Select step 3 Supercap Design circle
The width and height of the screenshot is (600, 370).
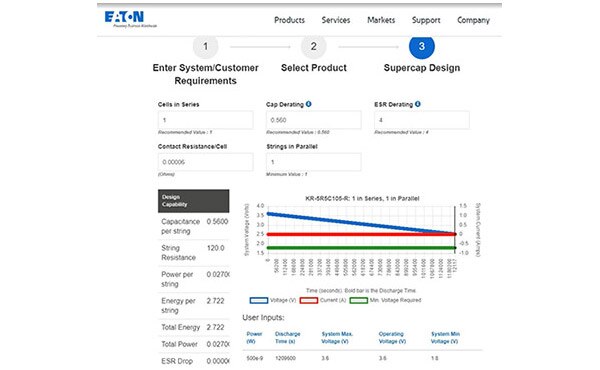click(422, 46)
